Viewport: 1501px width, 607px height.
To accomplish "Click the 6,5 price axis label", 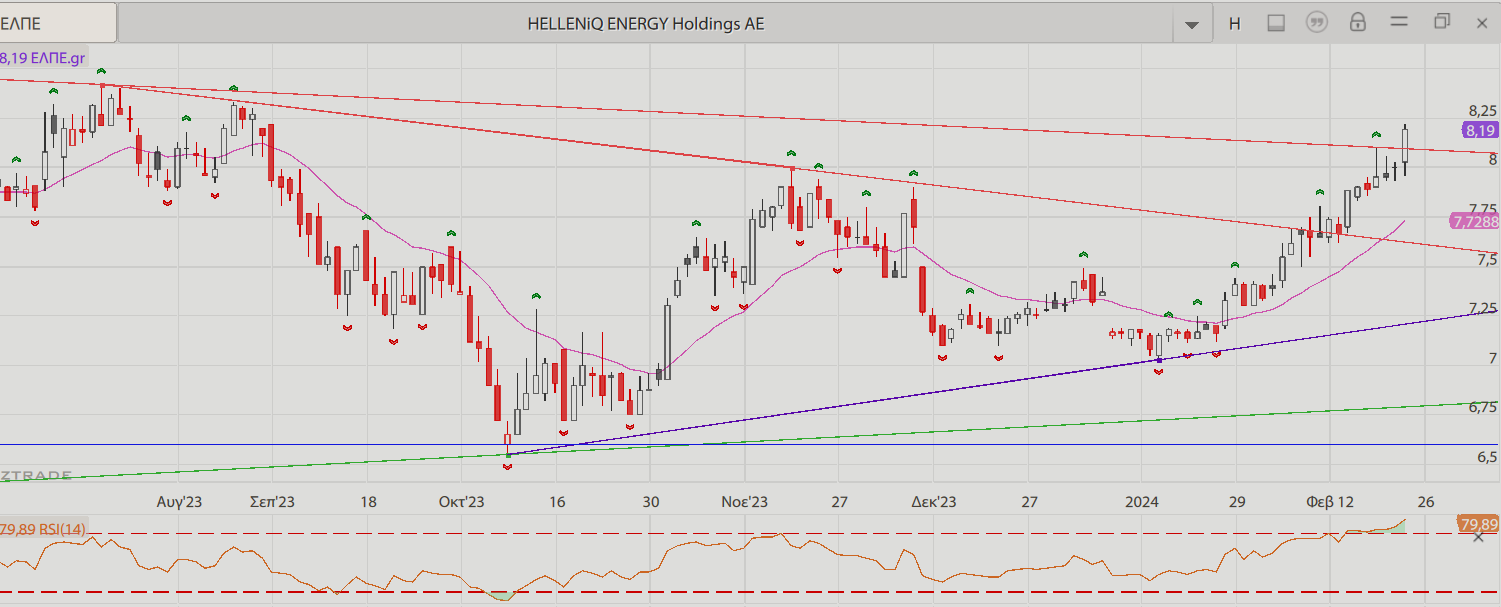I will tap(1486, 456).
